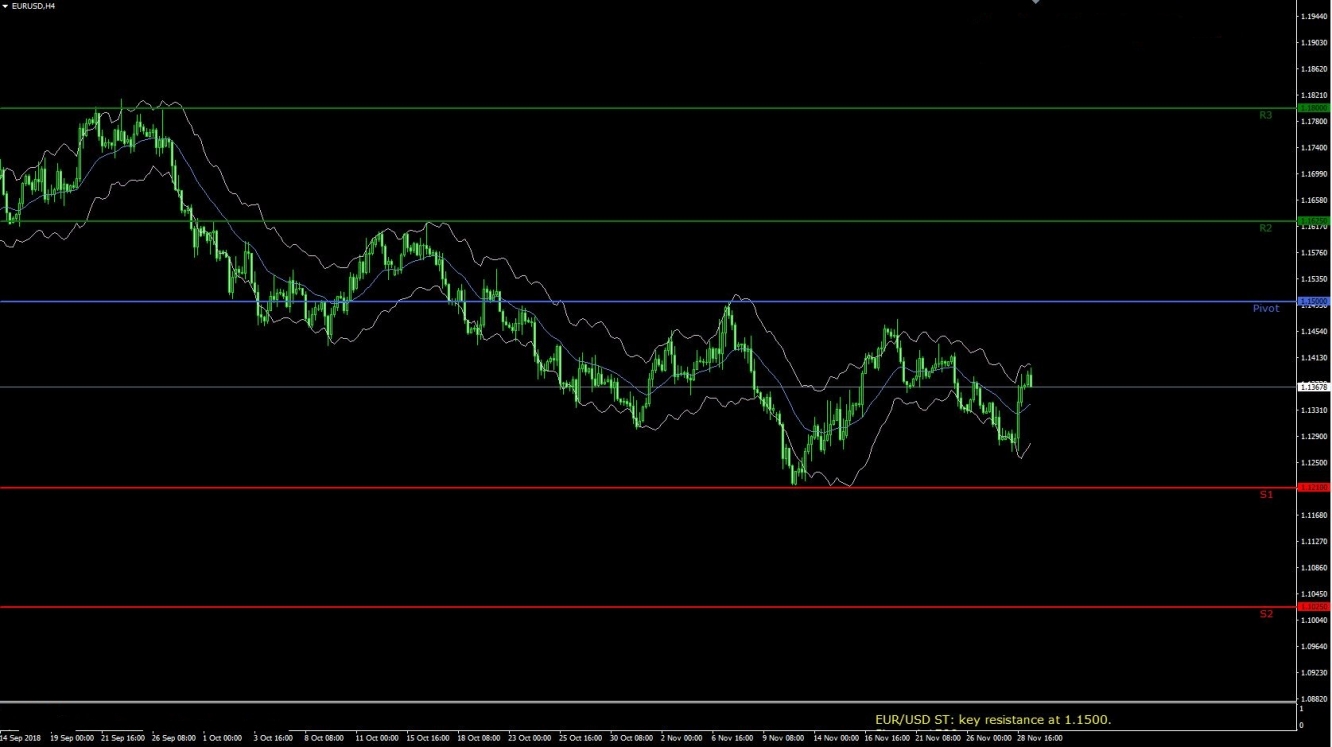Click the '26 Sep 08:00' time axis label

coord(174,739)
